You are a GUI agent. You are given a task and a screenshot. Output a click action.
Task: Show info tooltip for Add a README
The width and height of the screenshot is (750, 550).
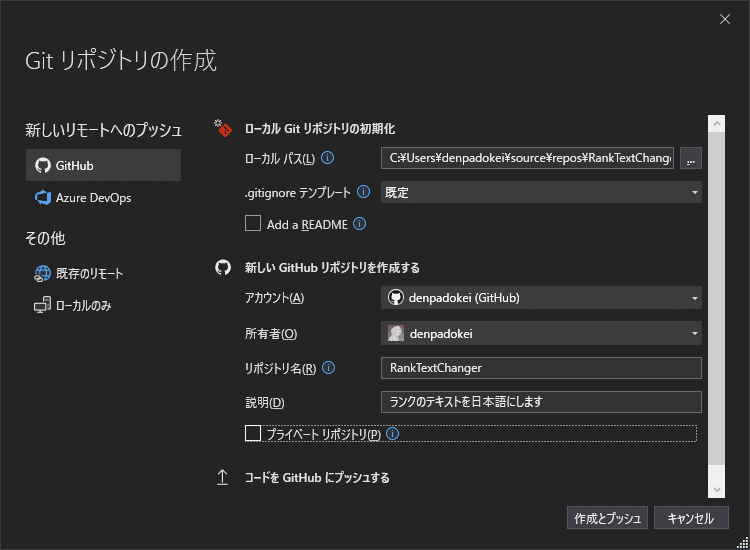coord(360,224)
